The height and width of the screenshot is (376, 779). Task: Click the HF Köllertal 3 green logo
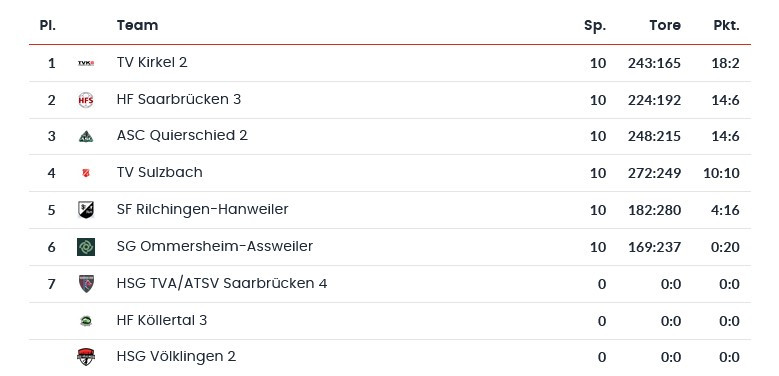(x=86, y=321)
